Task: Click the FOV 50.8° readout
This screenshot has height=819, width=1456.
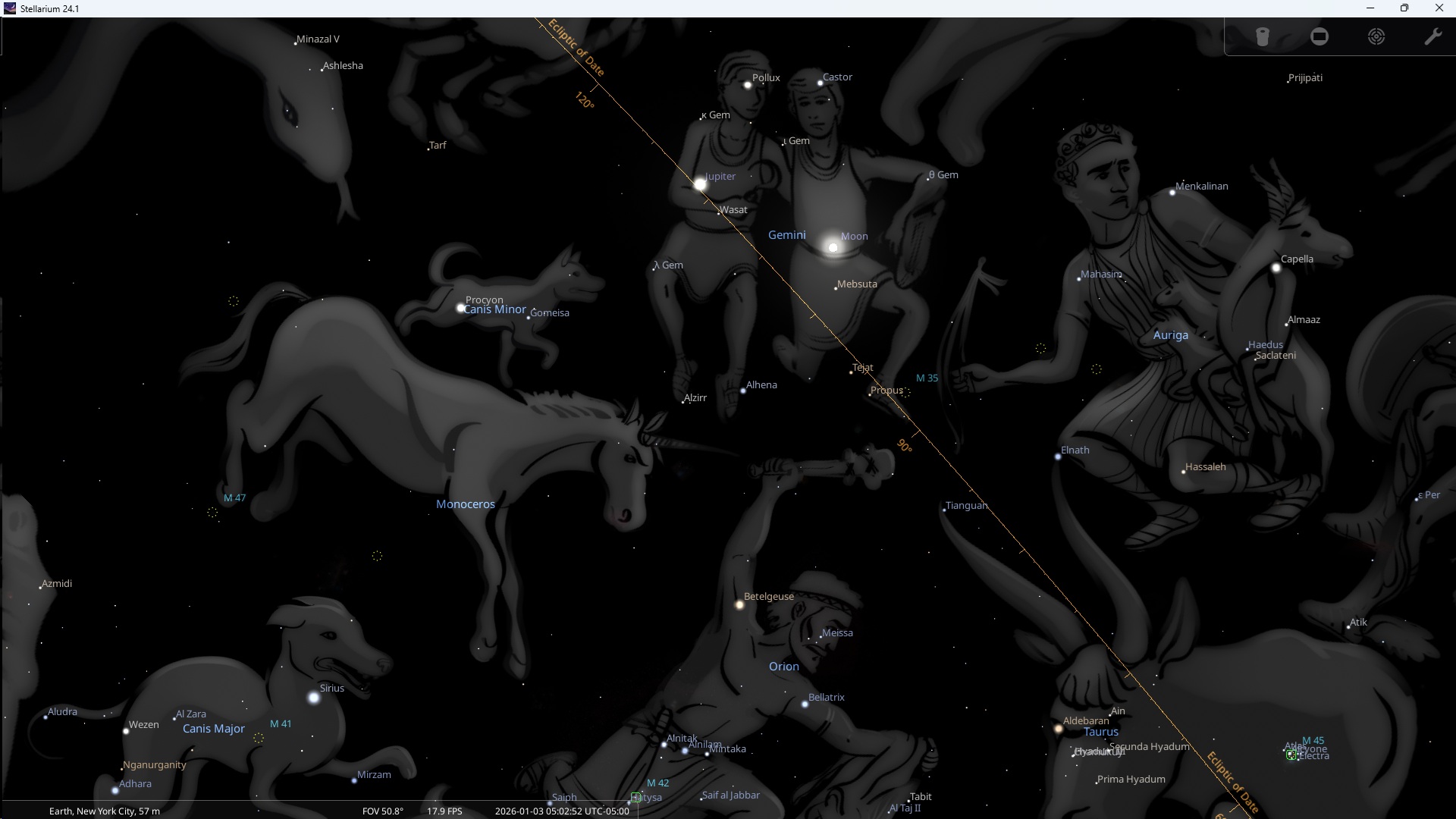Action: coord(383,811)
